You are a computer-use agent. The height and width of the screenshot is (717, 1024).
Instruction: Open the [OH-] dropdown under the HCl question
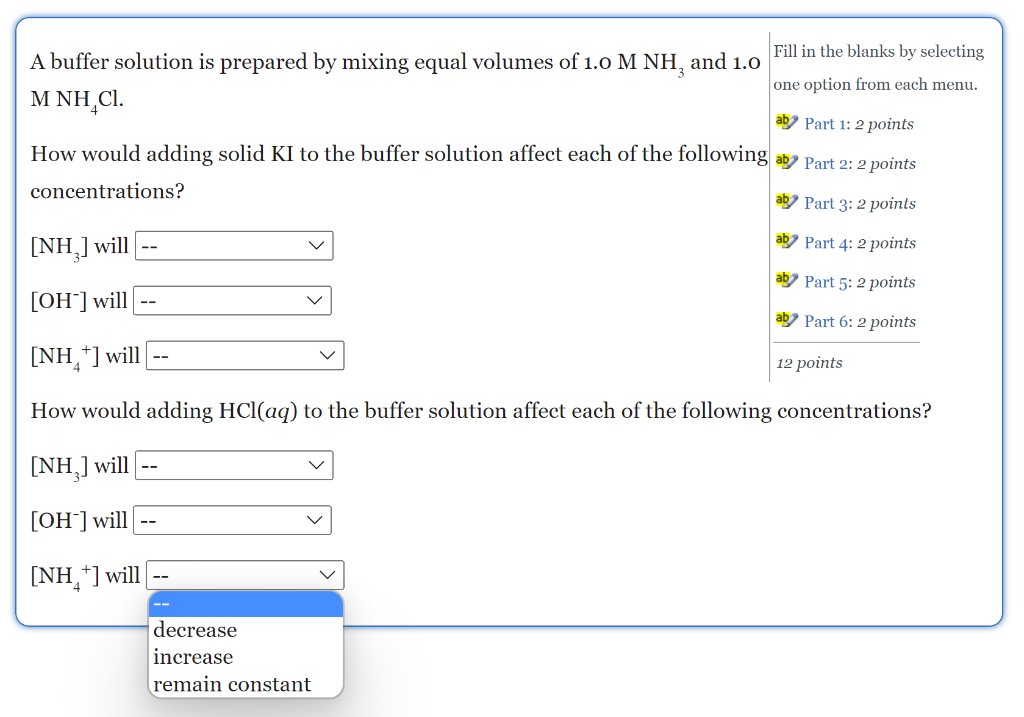coord(232,520)
